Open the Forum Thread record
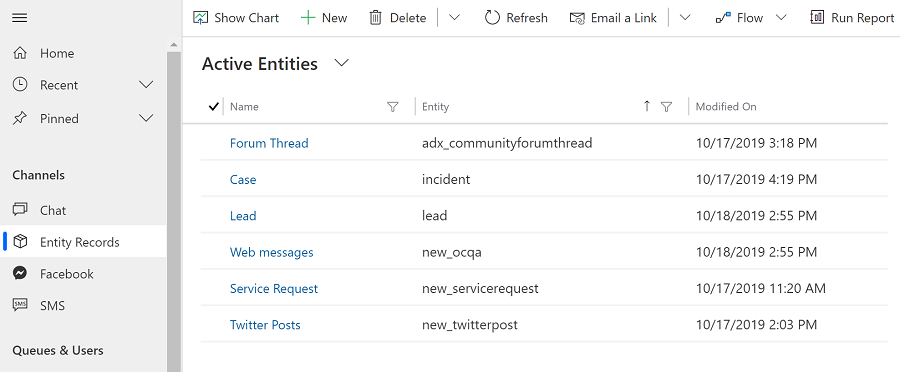This screenshot has width=900, height=372. pos(269,143)
